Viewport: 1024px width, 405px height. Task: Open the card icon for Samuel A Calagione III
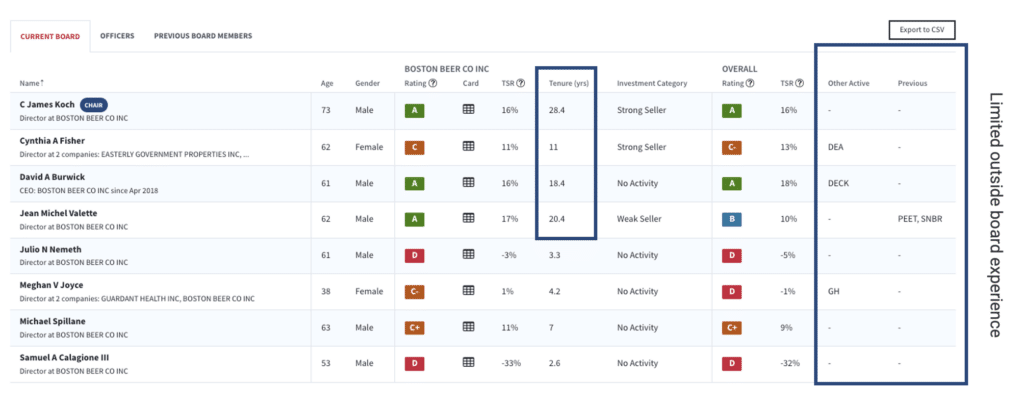468,362
